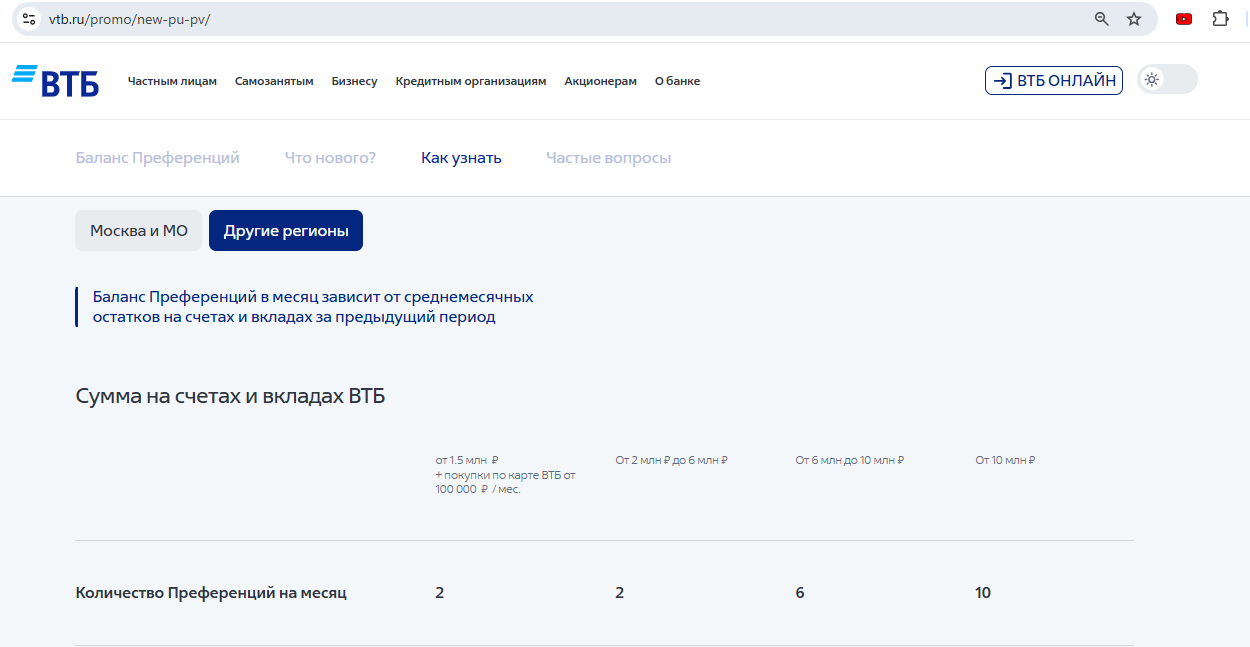Image resolution: width=1250 pixels, height=647 pixels.
Task: Jump to Что нового? section
Action: (330, 158)
